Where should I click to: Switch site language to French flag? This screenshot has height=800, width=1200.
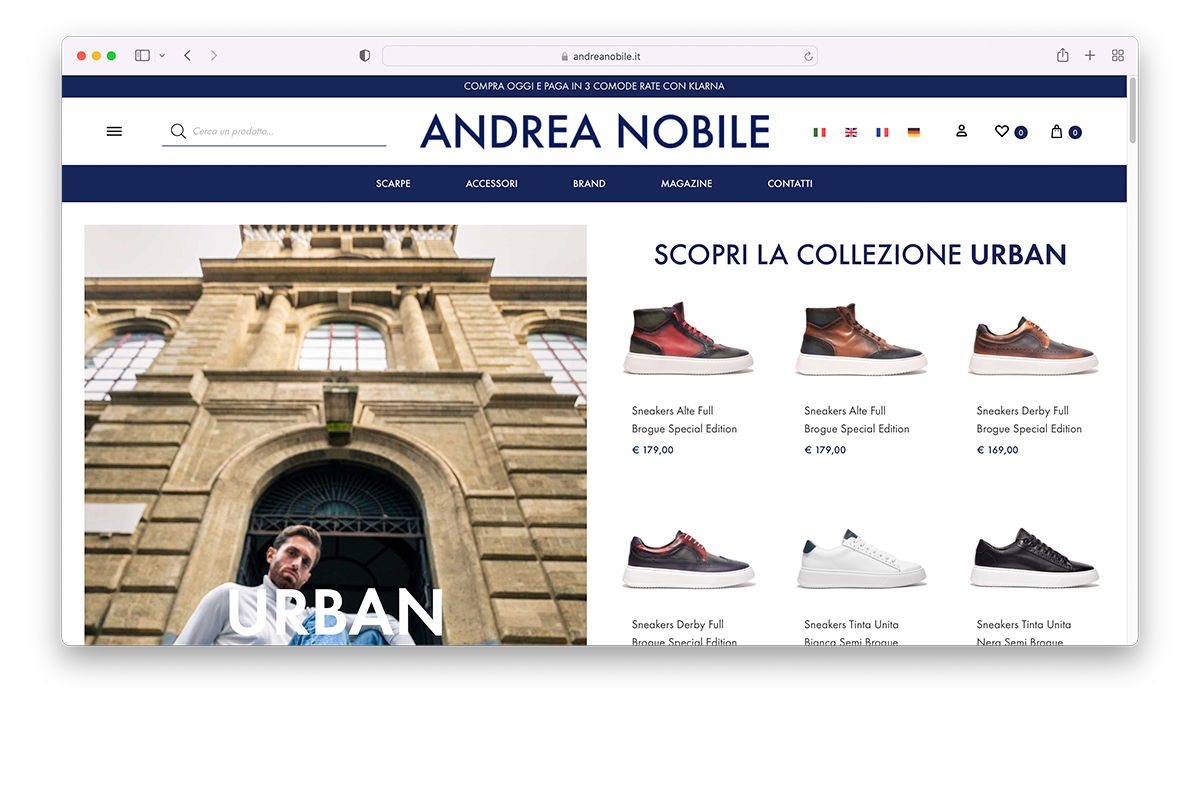(882, 132)
